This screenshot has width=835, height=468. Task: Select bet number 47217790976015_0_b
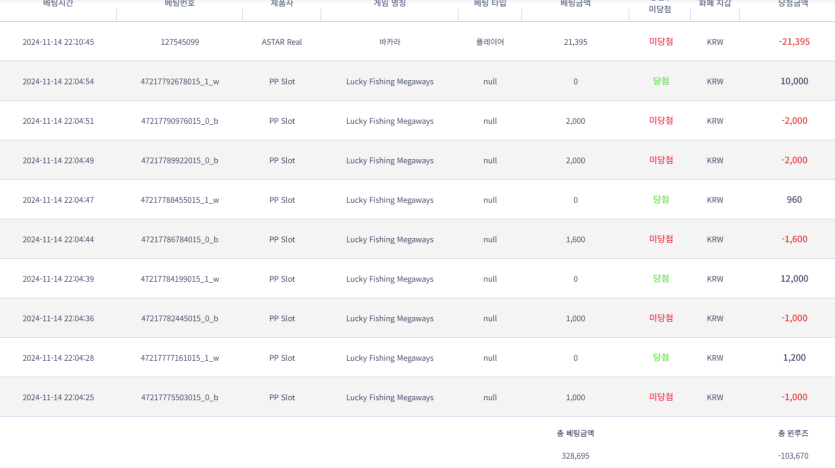(180, 121)
